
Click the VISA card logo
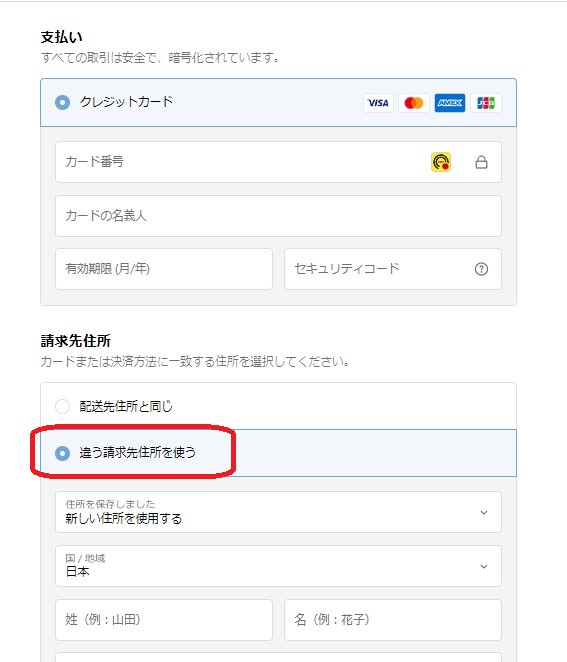(x=378, y=103)
